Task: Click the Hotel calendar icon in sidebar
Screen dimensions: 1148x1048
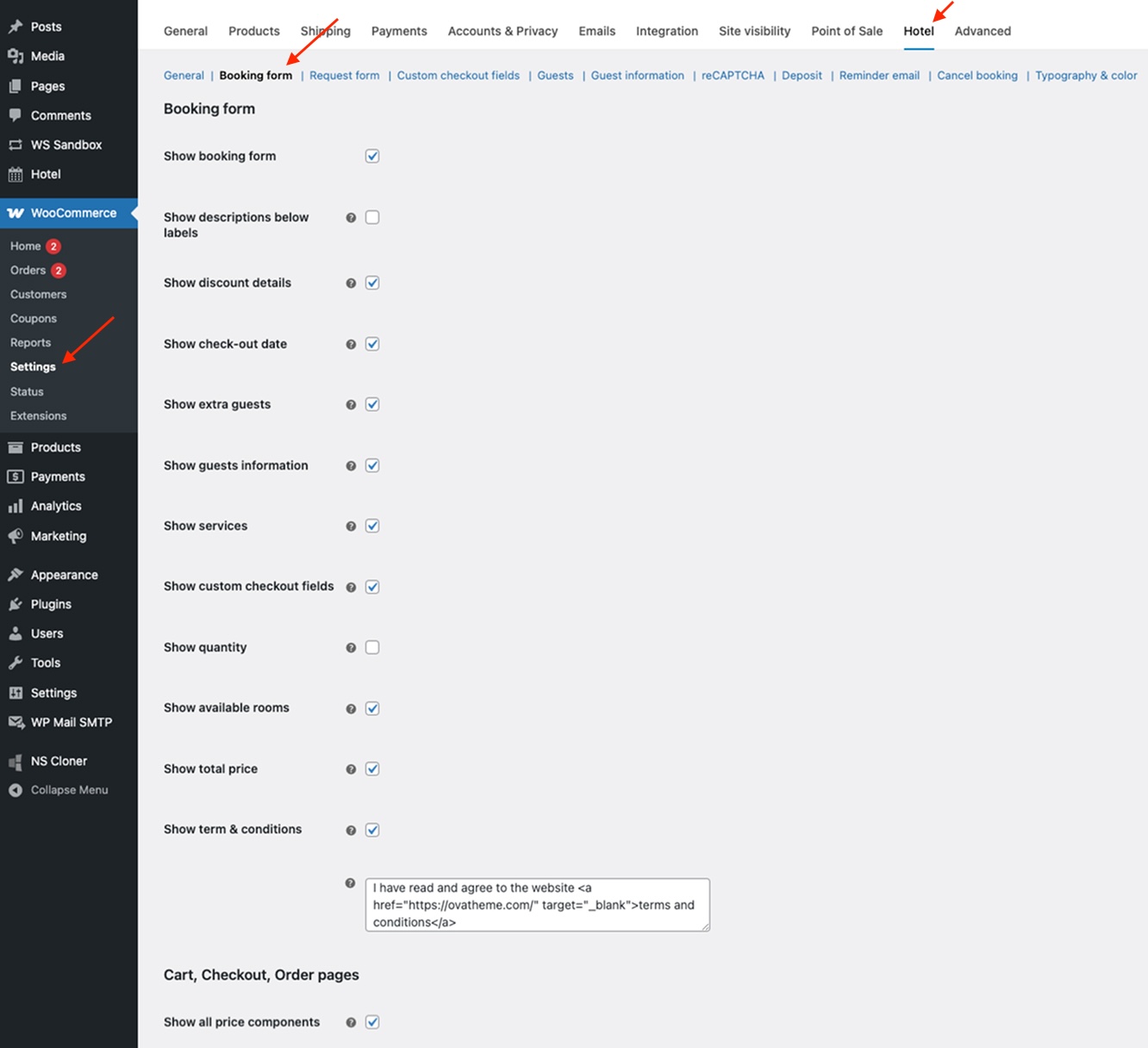Action: coord(16,174)
